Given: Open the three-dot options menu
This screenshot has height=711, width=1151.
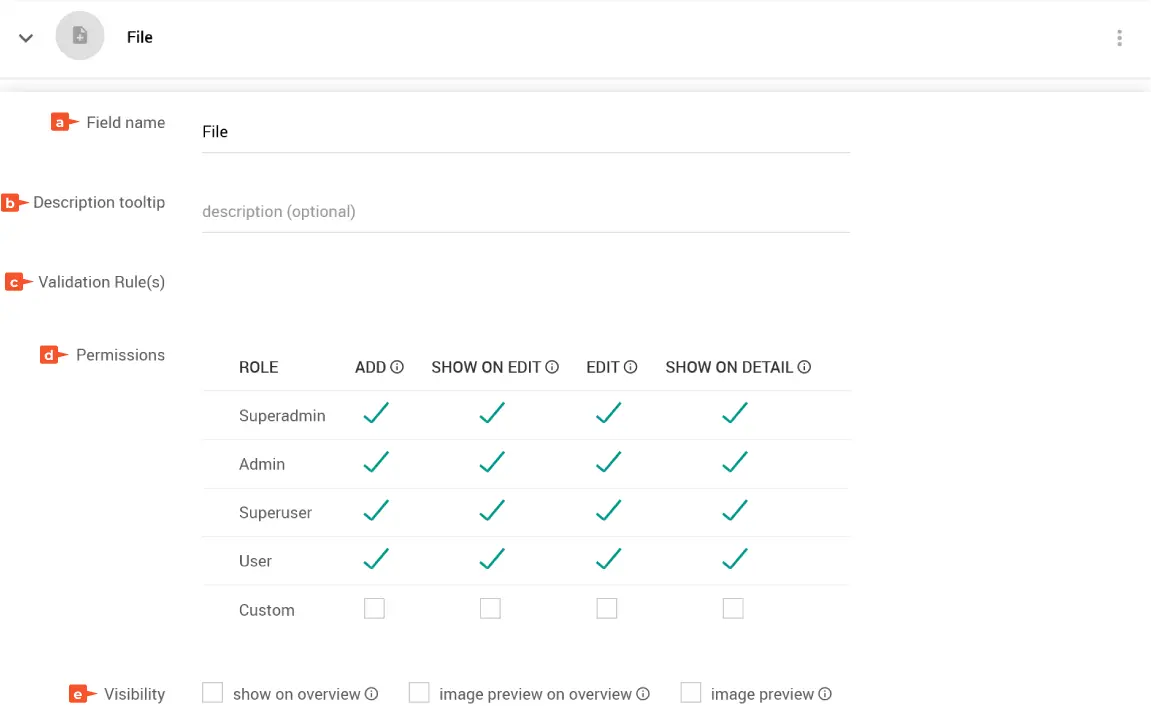Looking at the screenshot, I should (x=1119, y=38).
